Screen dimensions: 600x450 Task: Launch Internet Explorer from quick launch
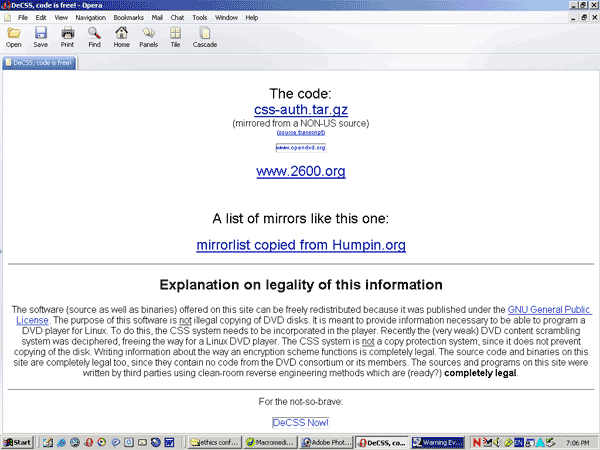(x=61, y=443)
